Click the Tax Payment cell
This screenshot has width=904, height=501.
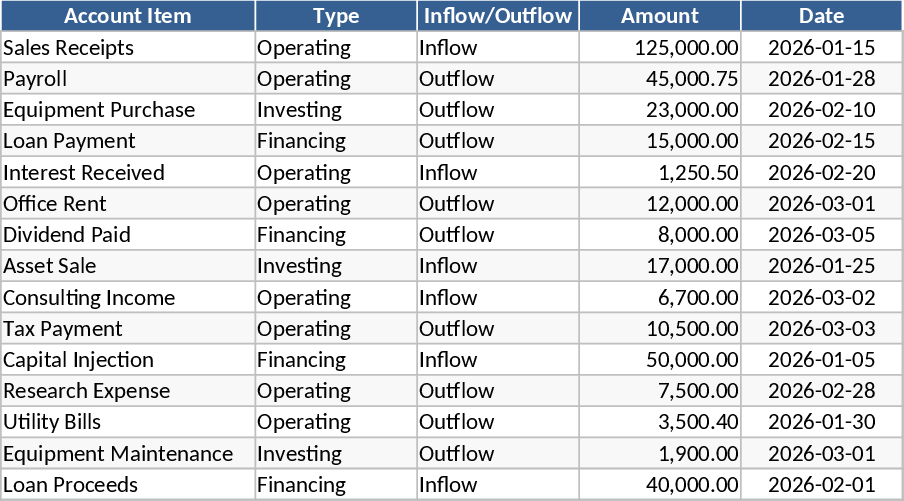[x=63, y=329]
